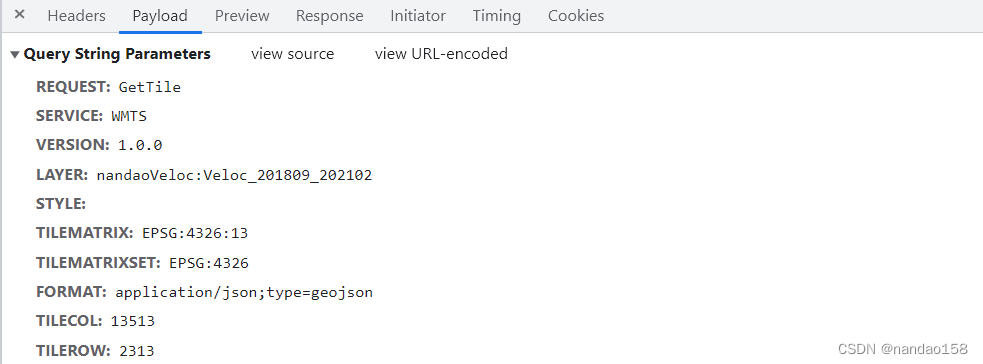The height and width of the screenshot is (364, 983).
Task: Switch to the Preview tab
Action: tap(242, 16)
